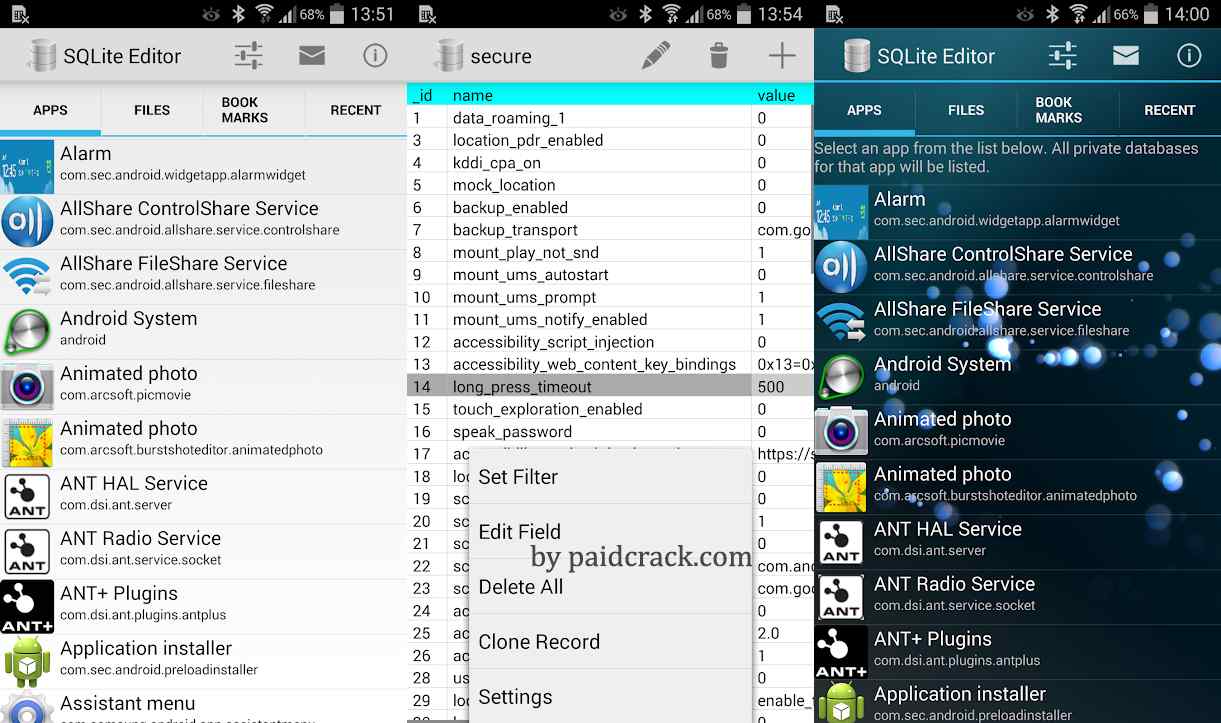
Task: Select the long_press_timeout row
Action: pos(610,386)
